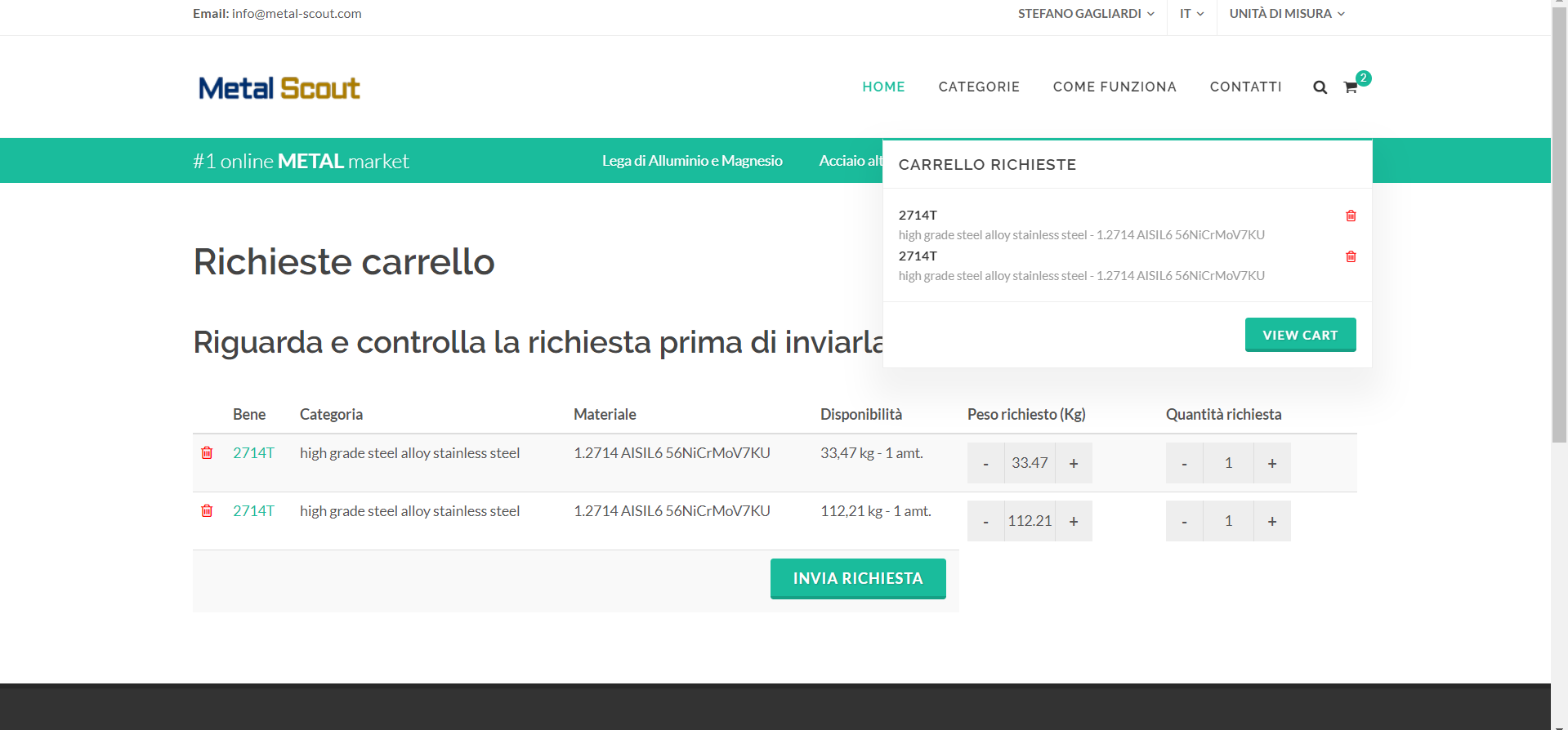Expand the Unità di Misura dropdown
This screenshot has height=730, width=1568.
(1286, 14)
